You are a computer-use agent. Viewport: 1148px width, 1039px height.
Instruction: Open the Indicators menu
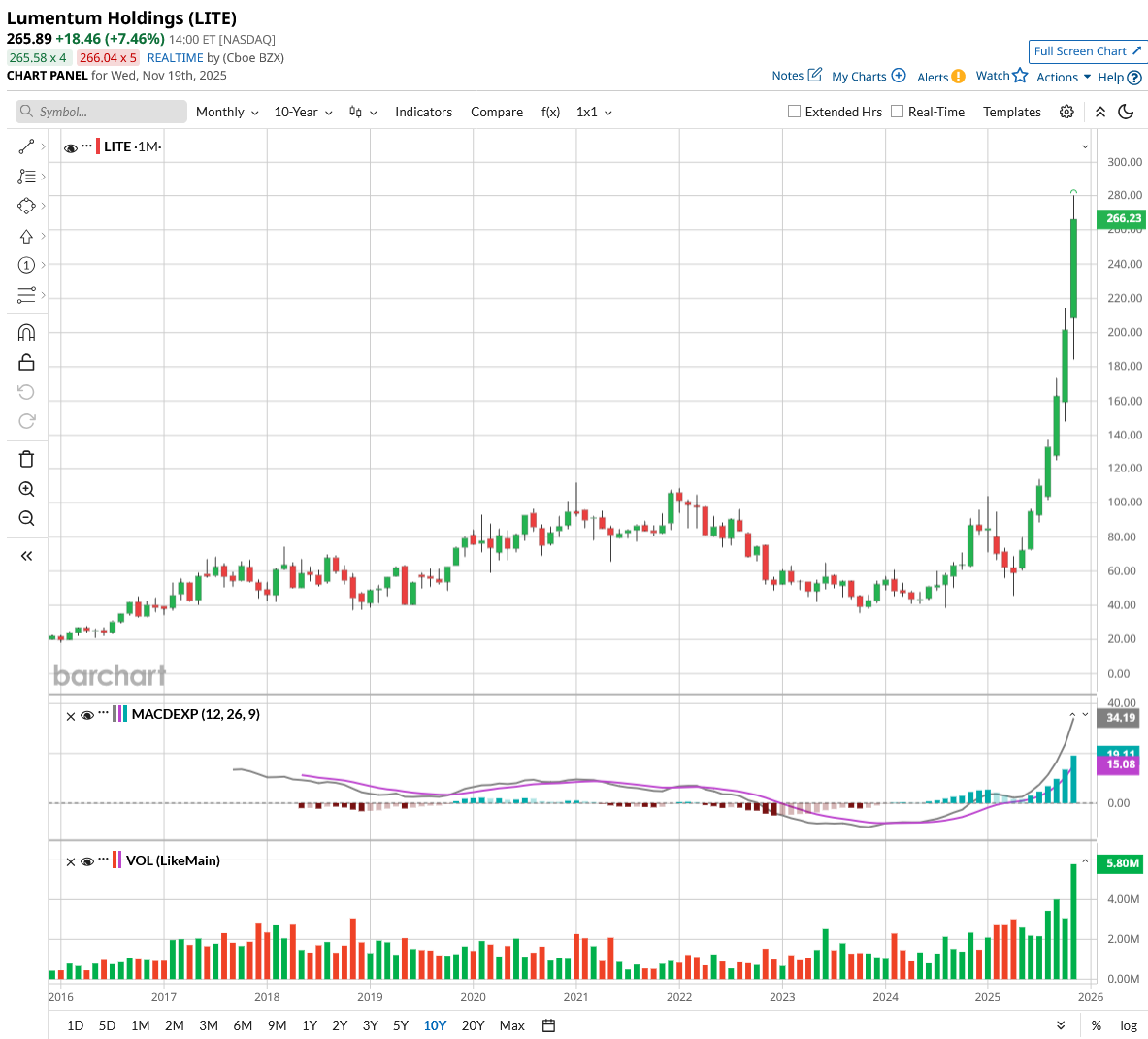423,112
